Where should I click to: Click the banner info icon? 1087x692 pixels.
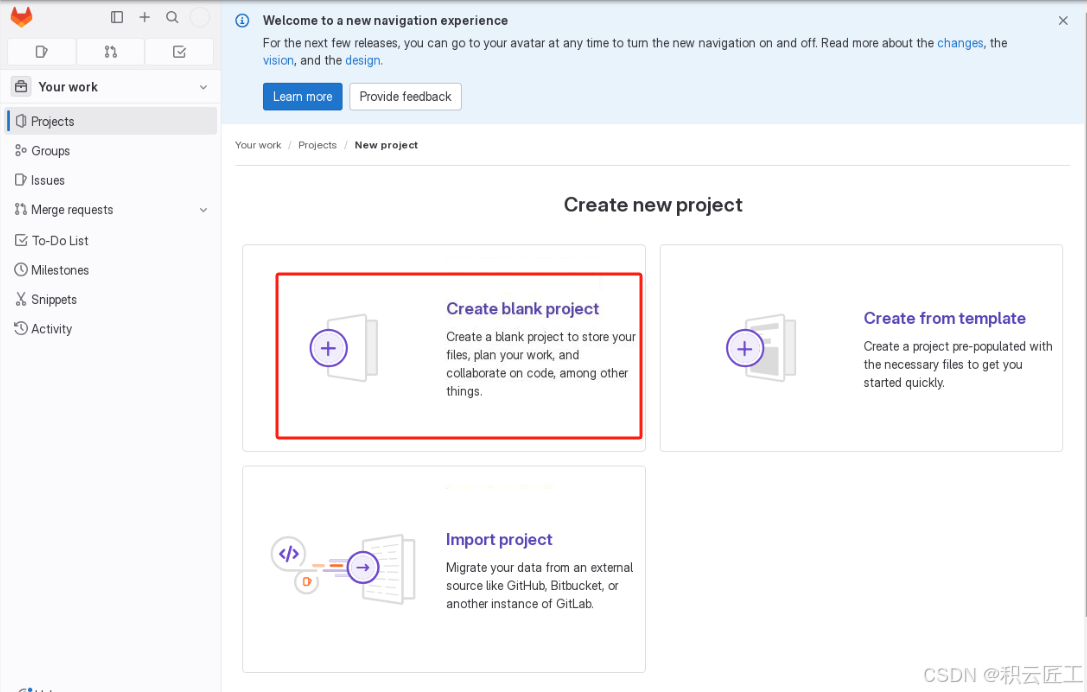[x=242, y=21]
